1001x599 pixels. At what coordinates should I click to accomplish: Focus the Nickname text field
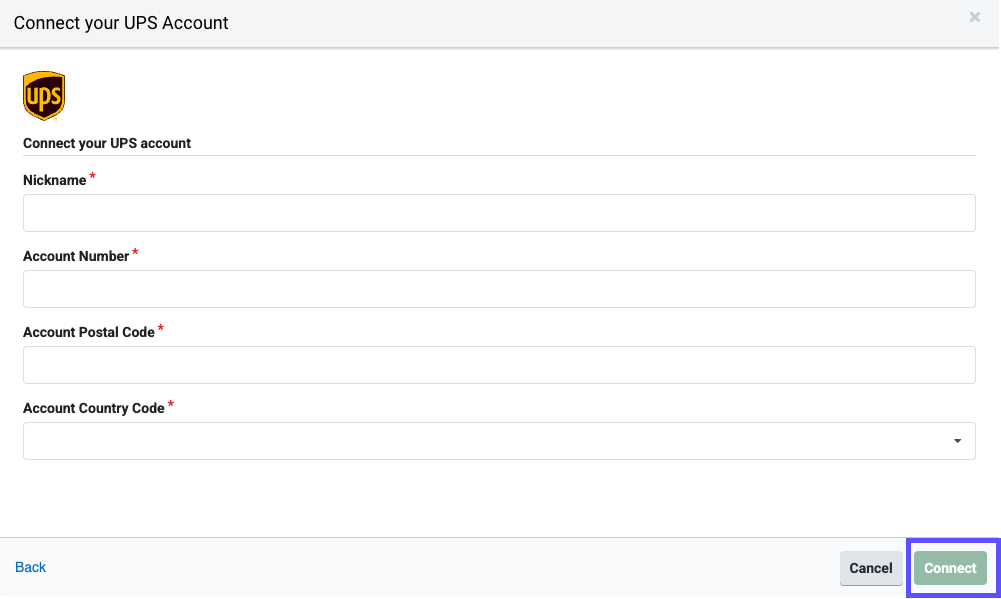[x=499, y=213]
